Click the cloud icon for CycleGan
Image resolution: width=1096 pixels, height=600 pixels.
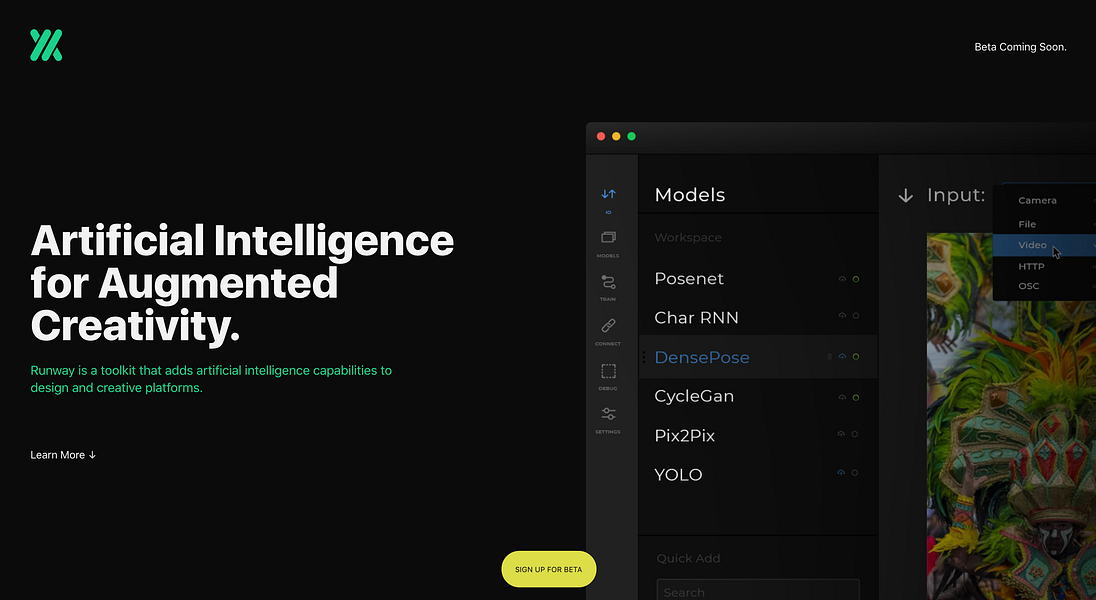tap(842, 397)
